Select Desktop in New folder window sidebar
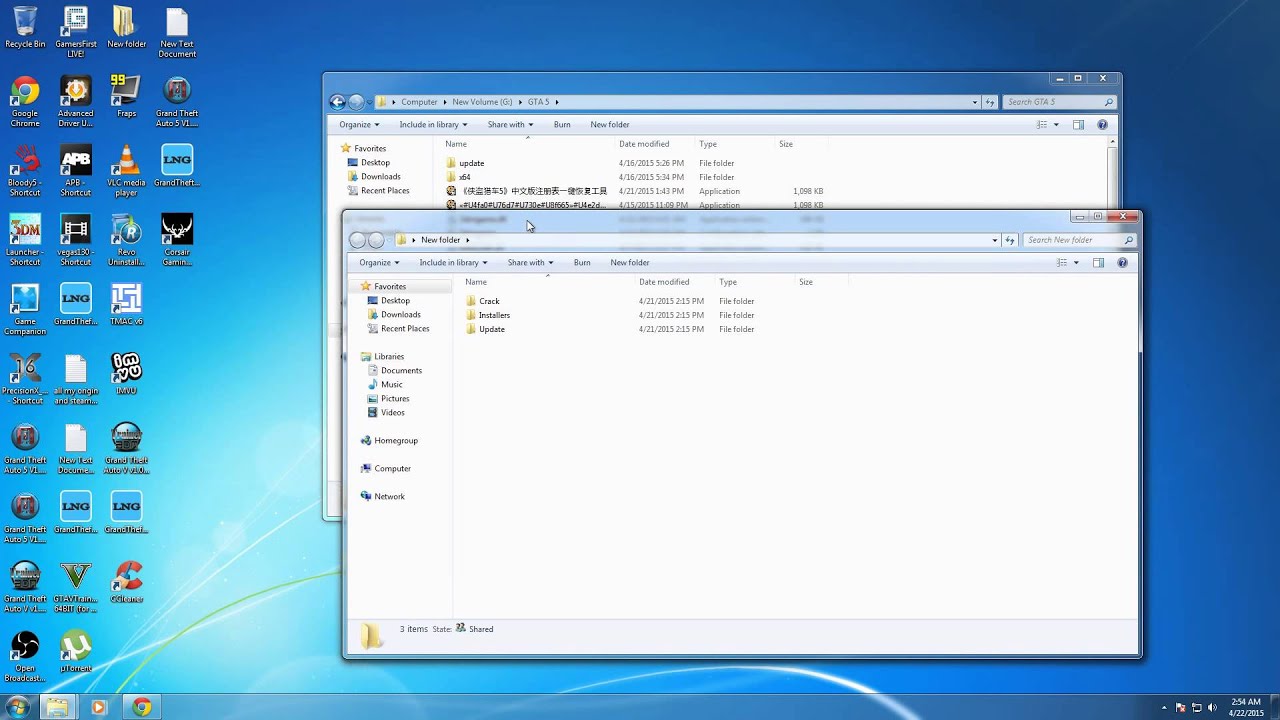Image resolution: width=1280 pixels, height=720 pixels. (x=395, y=301)
